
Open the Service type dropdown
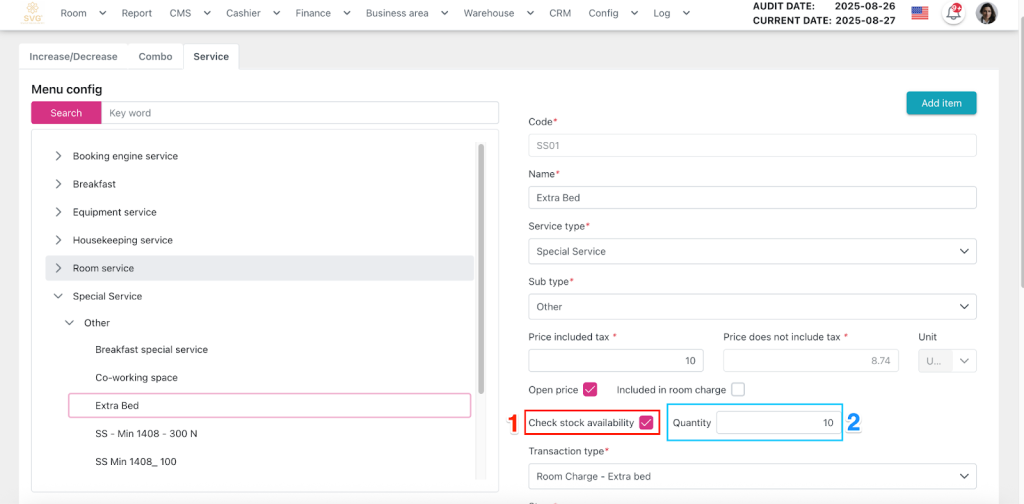(x=751, y=251)
